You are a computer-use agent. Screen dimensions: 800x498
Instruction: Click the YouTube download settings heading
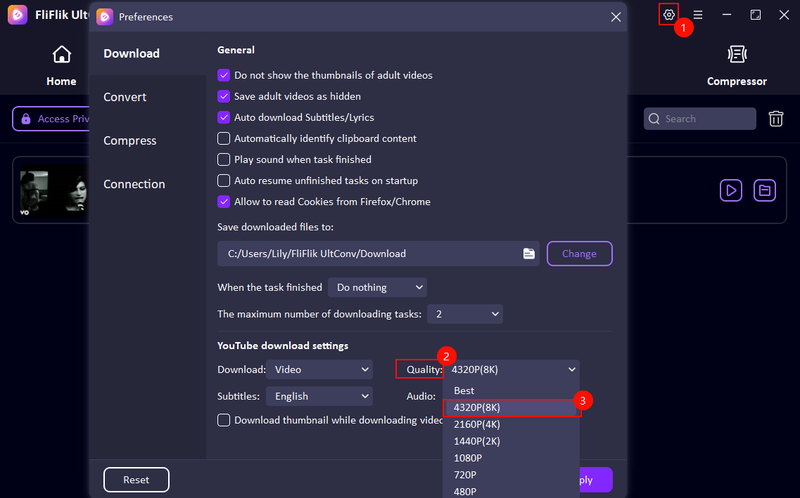(283, 345)
